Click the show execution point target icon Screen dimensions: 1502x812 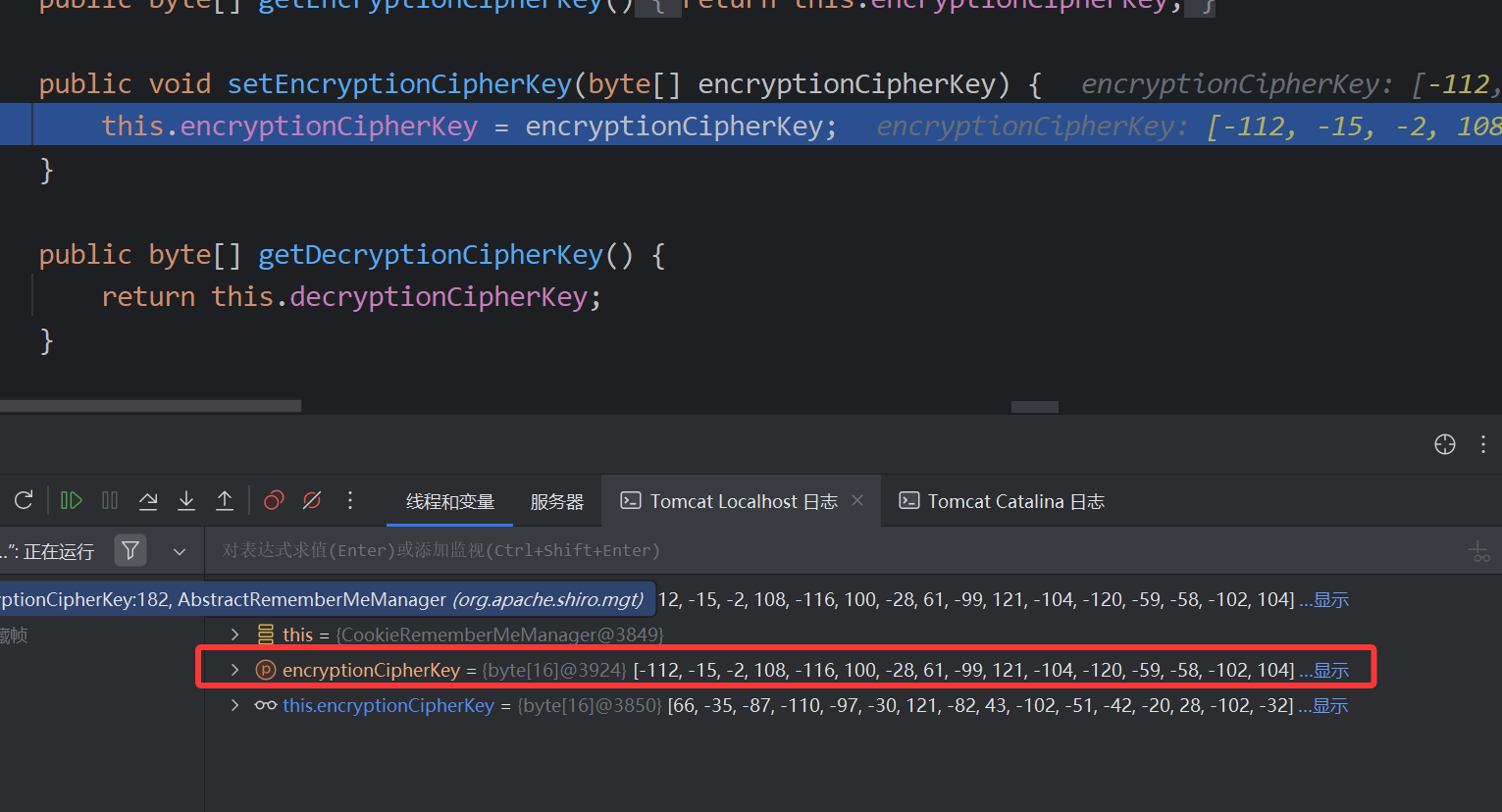1444,444
